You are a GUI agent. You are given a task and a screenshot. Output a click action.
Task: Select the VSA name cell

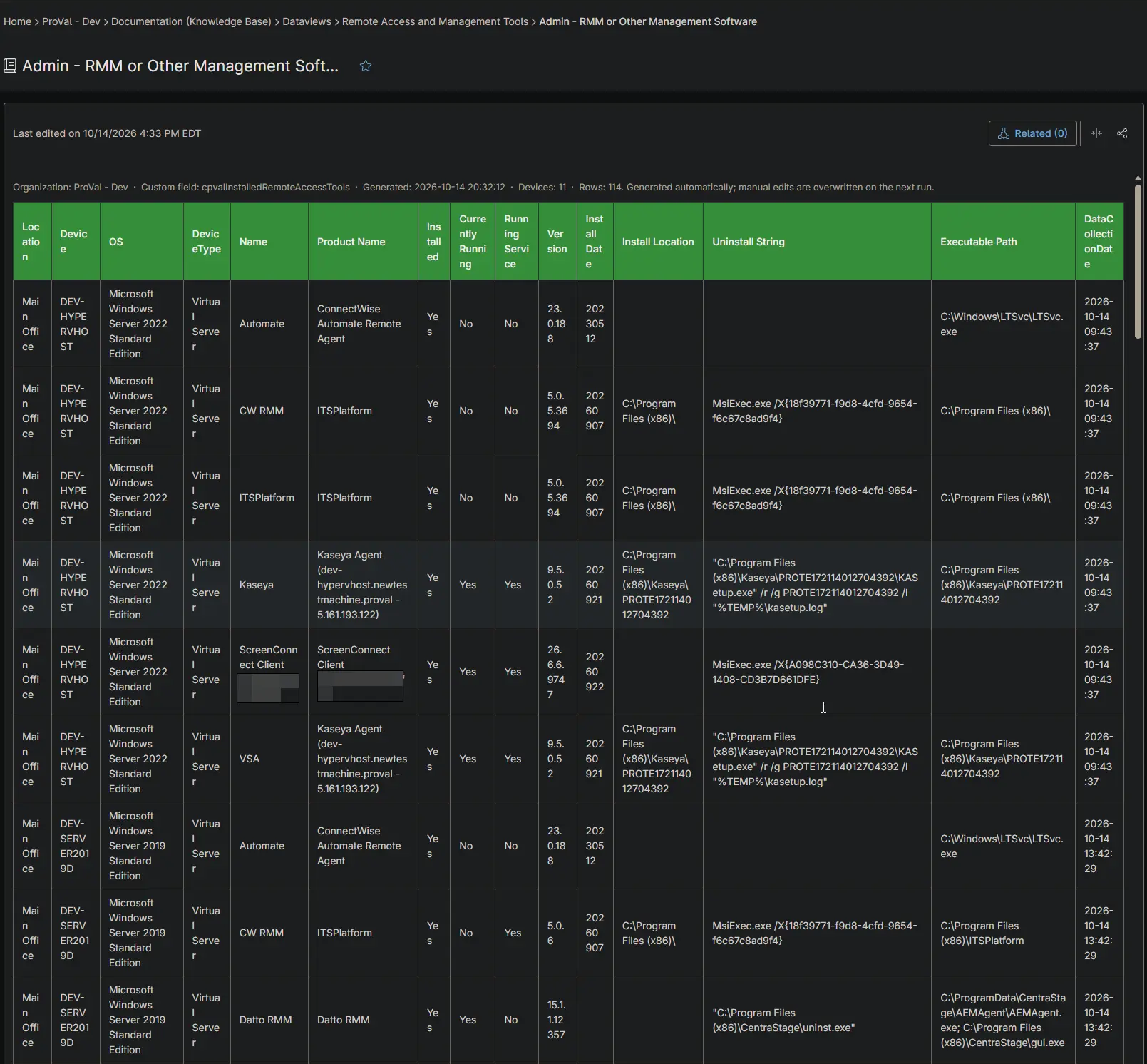click(269, 759)
